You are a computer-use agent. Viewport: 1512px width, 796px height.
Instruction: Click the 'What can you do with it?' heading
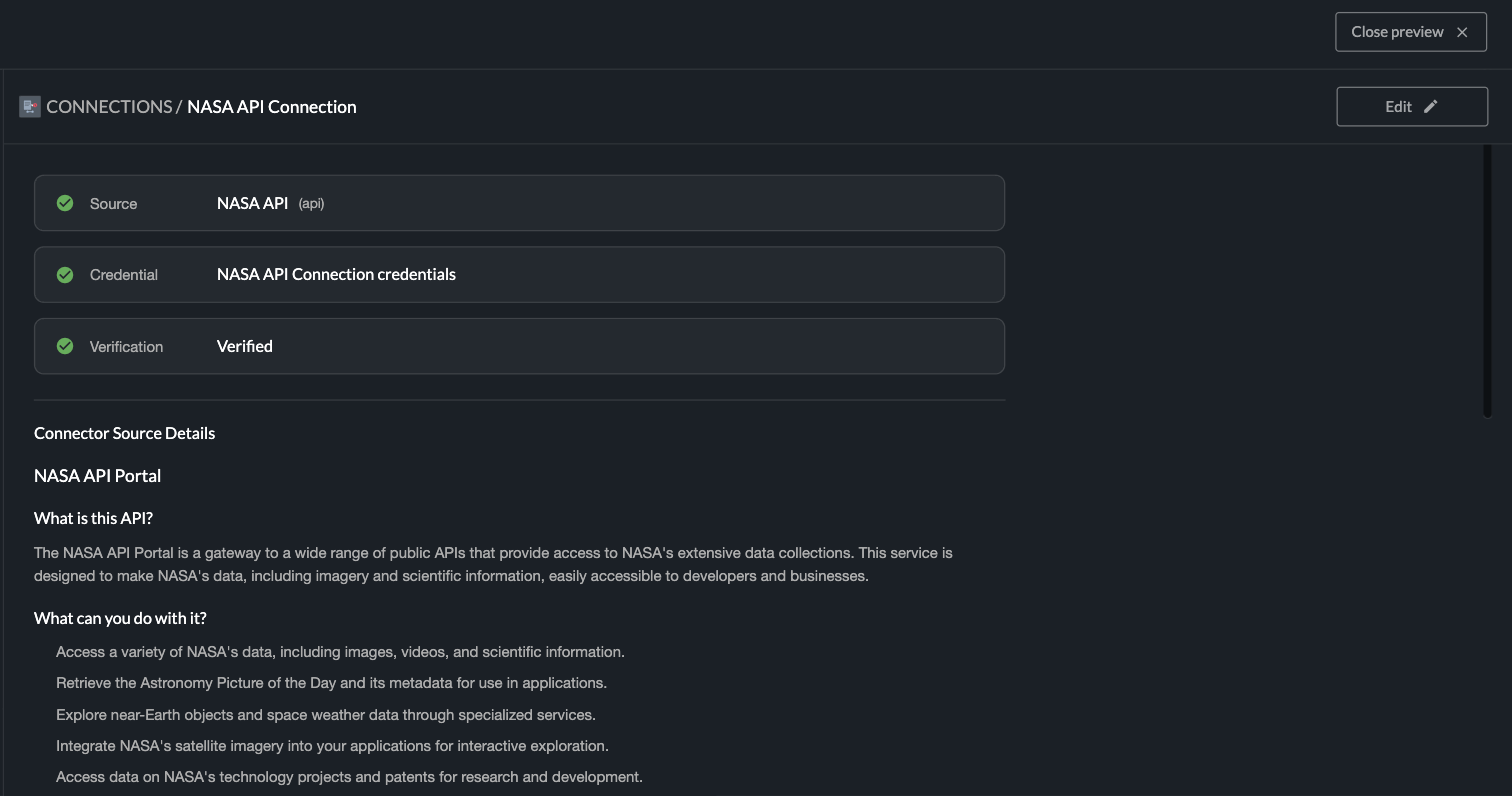(x=120, y=618)
